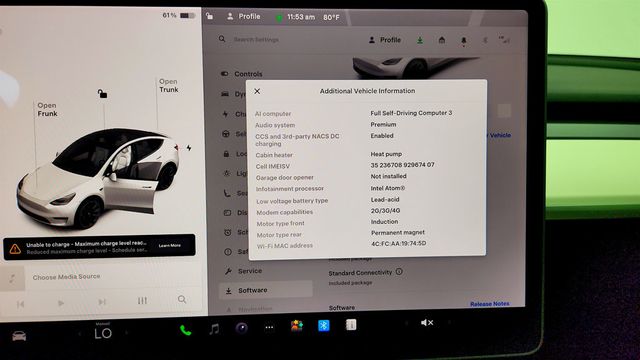Launch the Toybox icon in bottom bar
640x360 pixels.
tap(297, 326)
